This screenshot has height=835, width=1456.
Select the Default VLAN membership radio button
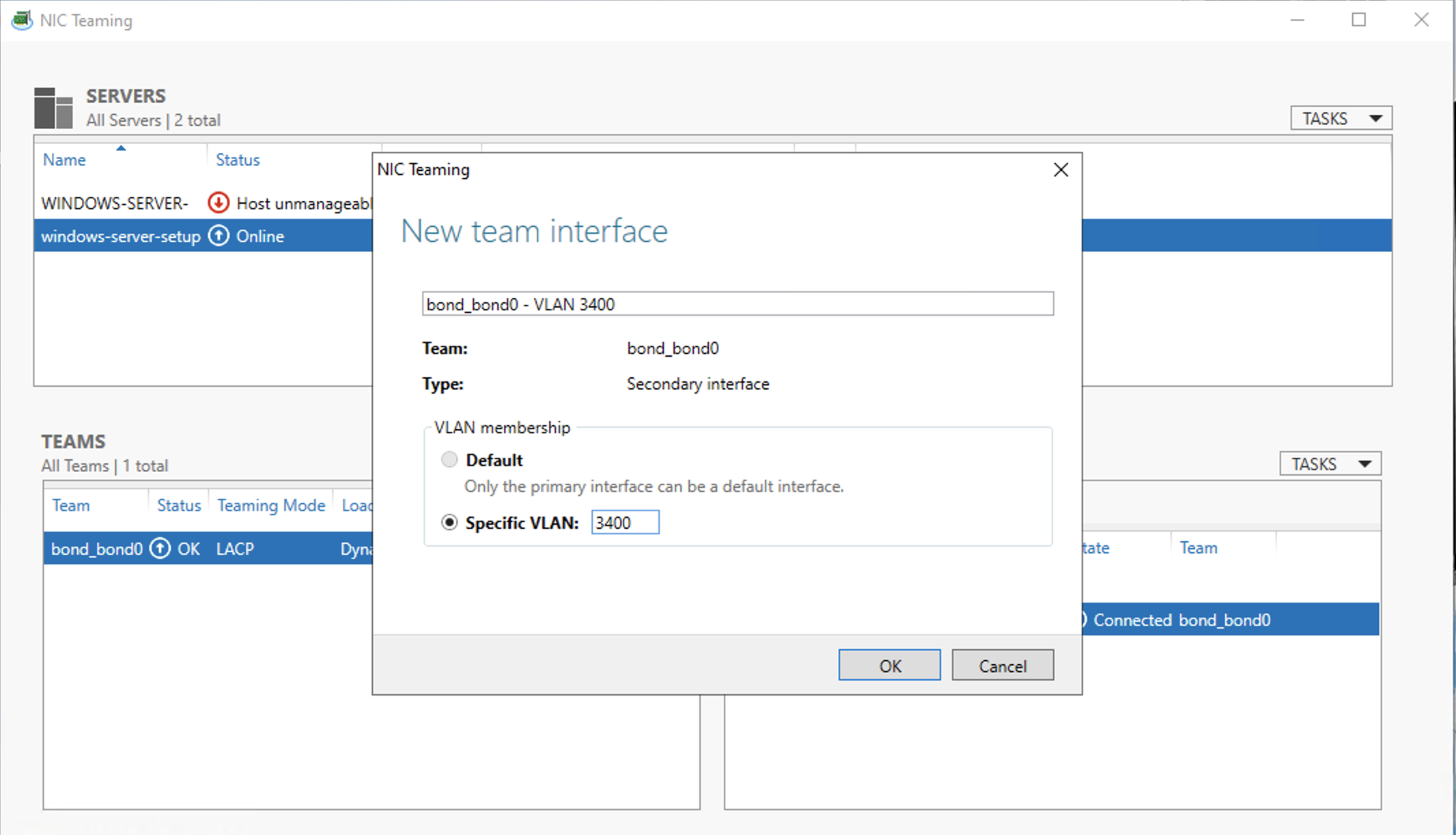[449, 459]
